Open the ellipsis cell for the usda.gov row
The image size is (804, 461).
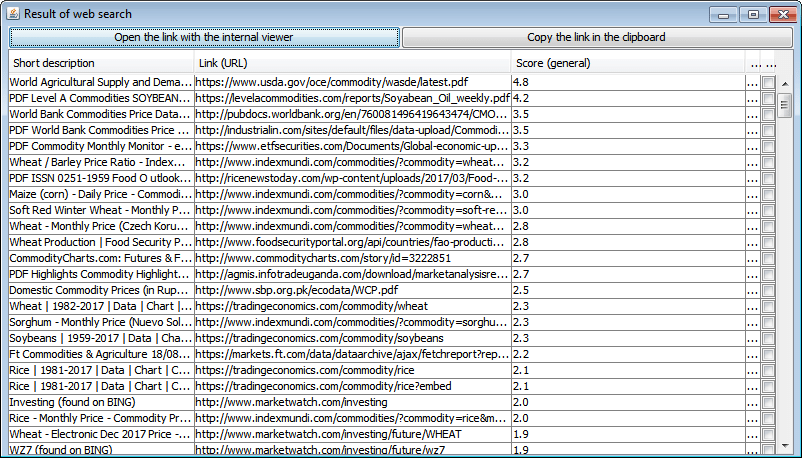click(x=752, y=83)
